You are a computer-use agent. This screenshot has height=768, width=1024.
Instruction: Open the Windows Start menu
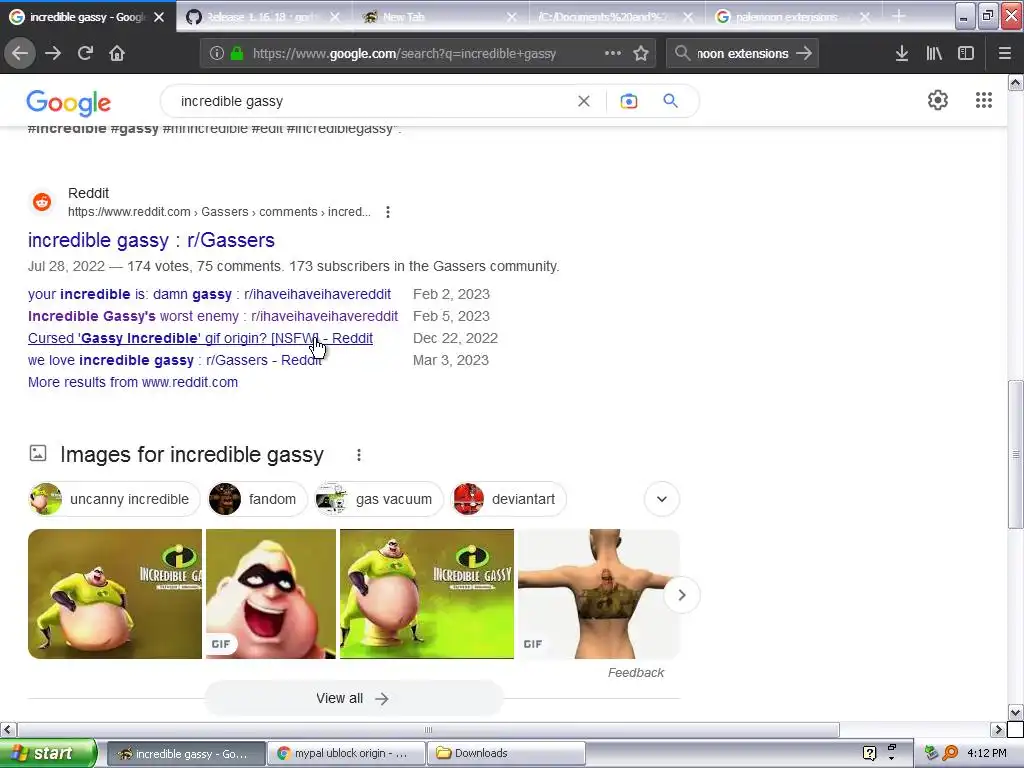point(48,754)
